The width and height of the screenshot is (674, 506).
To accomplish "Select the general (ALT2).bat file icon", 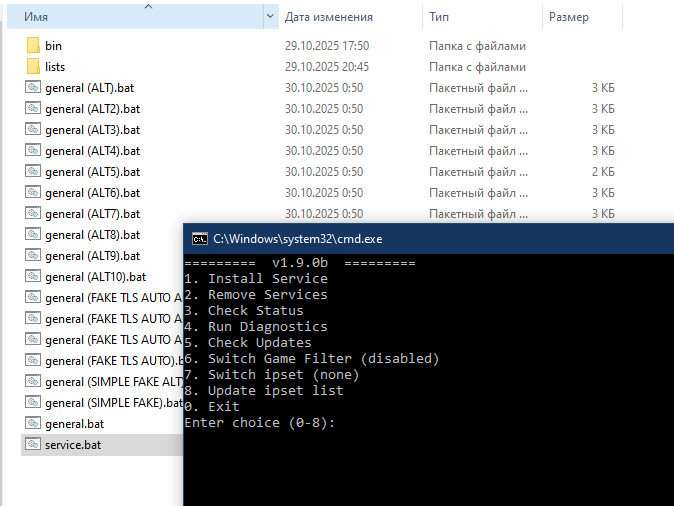I will click(x=33, y=108).
